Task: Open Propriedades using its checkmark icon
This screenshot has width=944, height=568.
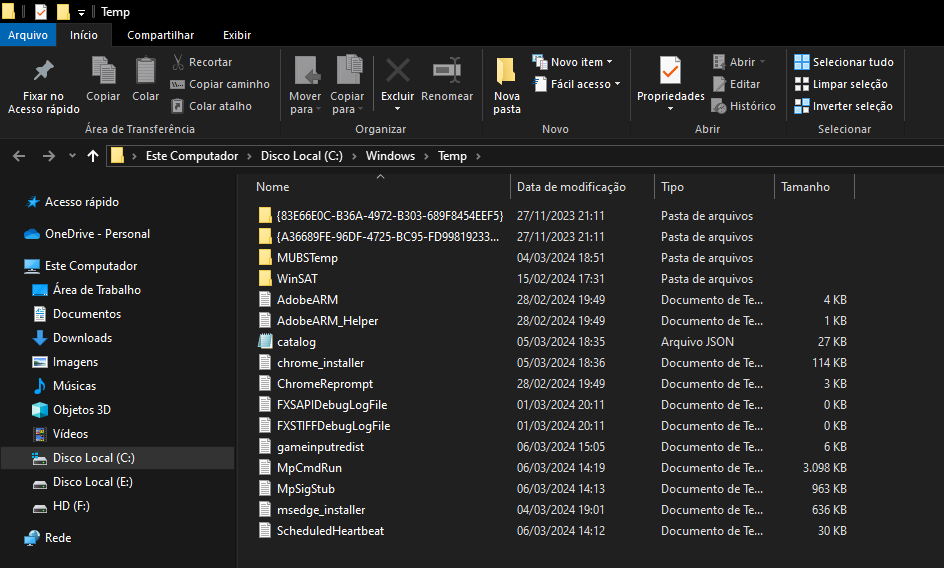Action: point(670,70)
